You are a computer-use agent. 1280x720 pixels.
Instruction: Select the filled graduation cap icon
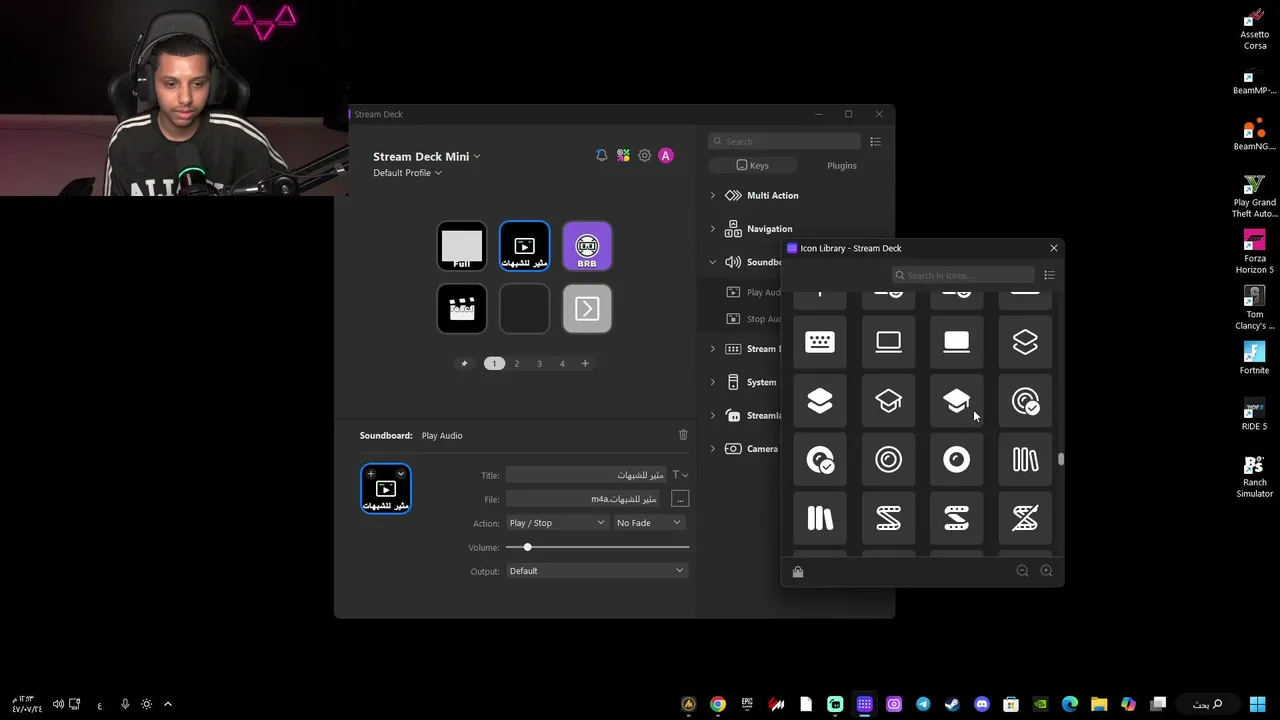(x=957, y=401)
